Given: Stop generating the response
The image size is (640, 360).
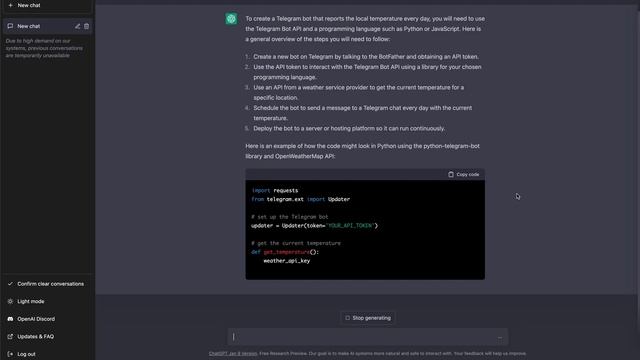Looking at the screenshot, I should pyautogui.click(x=368, y=318).
